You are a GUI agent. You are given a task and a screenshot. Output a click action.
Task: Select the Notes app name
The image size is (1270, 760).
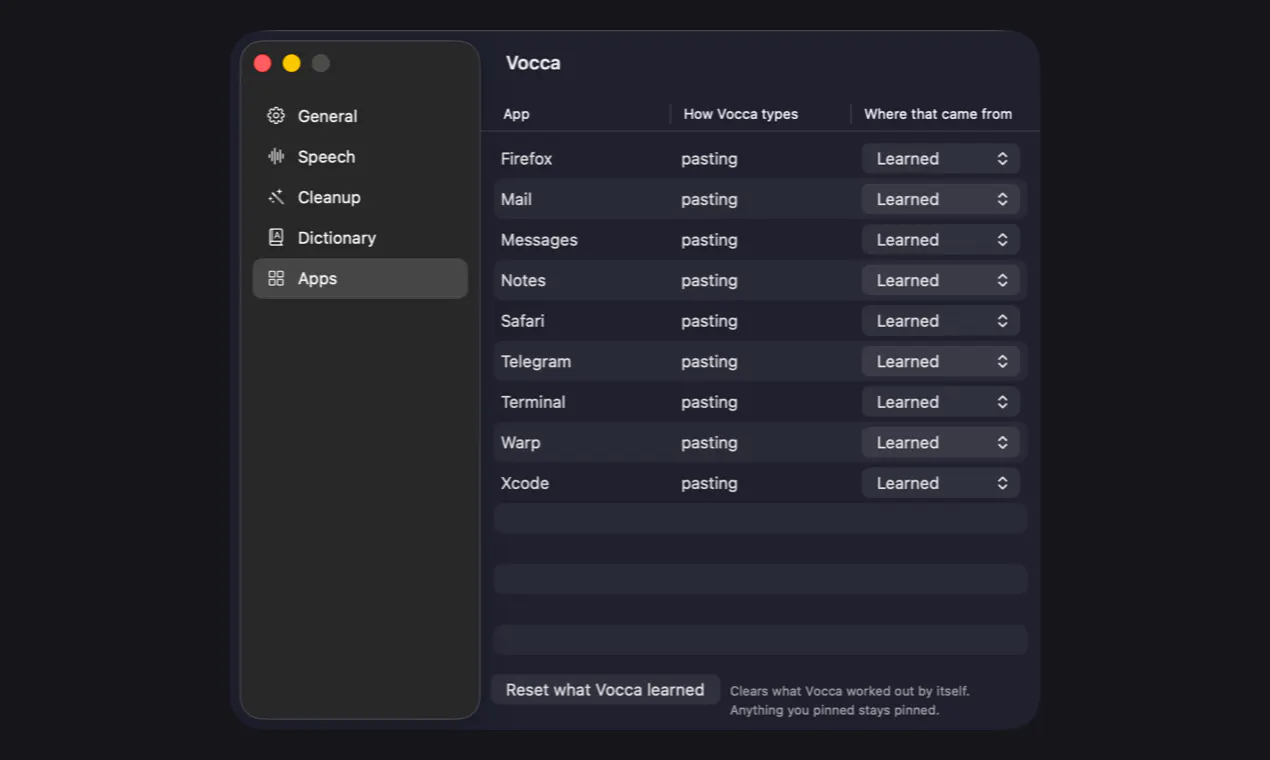pos(523,280)
